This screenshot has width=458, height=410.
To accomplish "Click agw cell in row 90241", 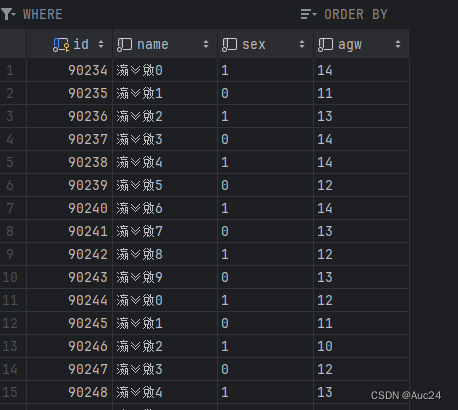I will (x=361, y=231).
